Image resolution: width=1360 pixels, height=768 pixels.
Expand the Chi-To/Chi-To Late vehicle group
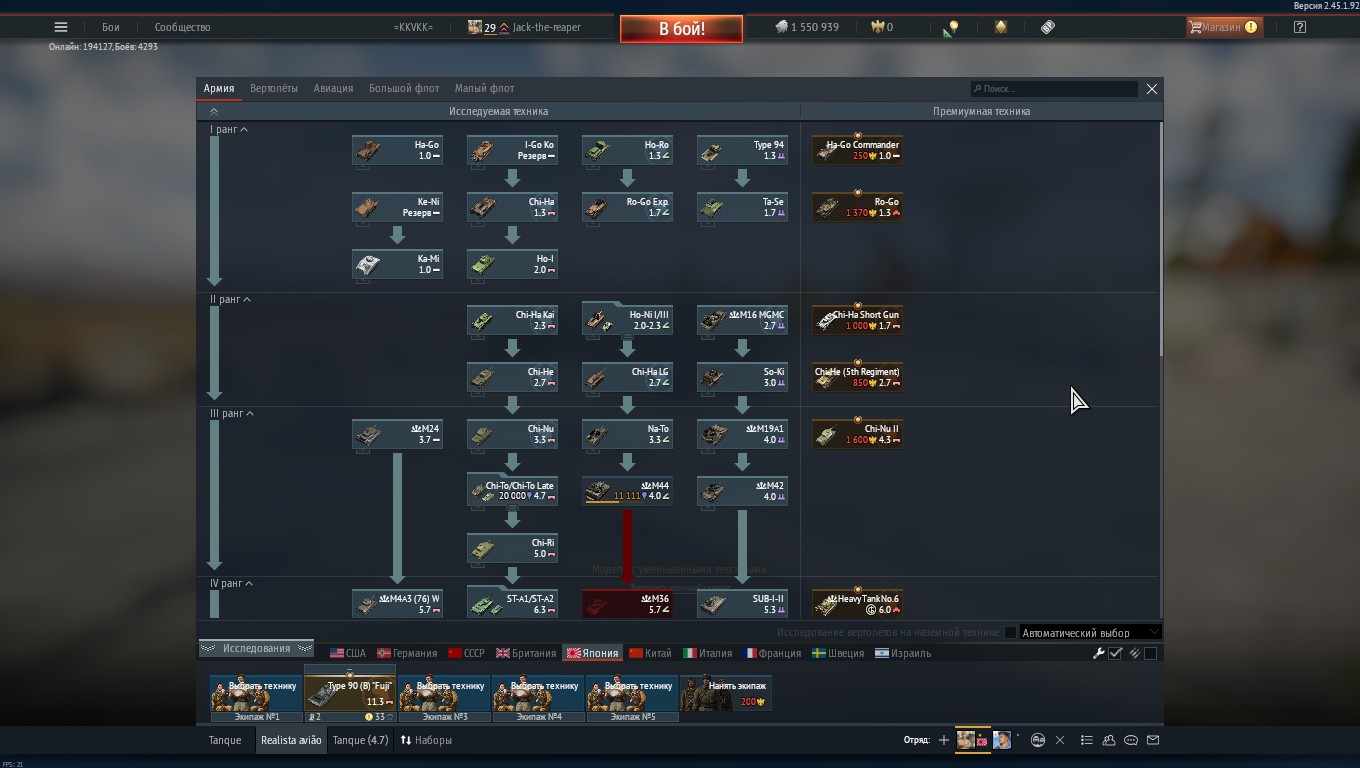click(512, 491)
